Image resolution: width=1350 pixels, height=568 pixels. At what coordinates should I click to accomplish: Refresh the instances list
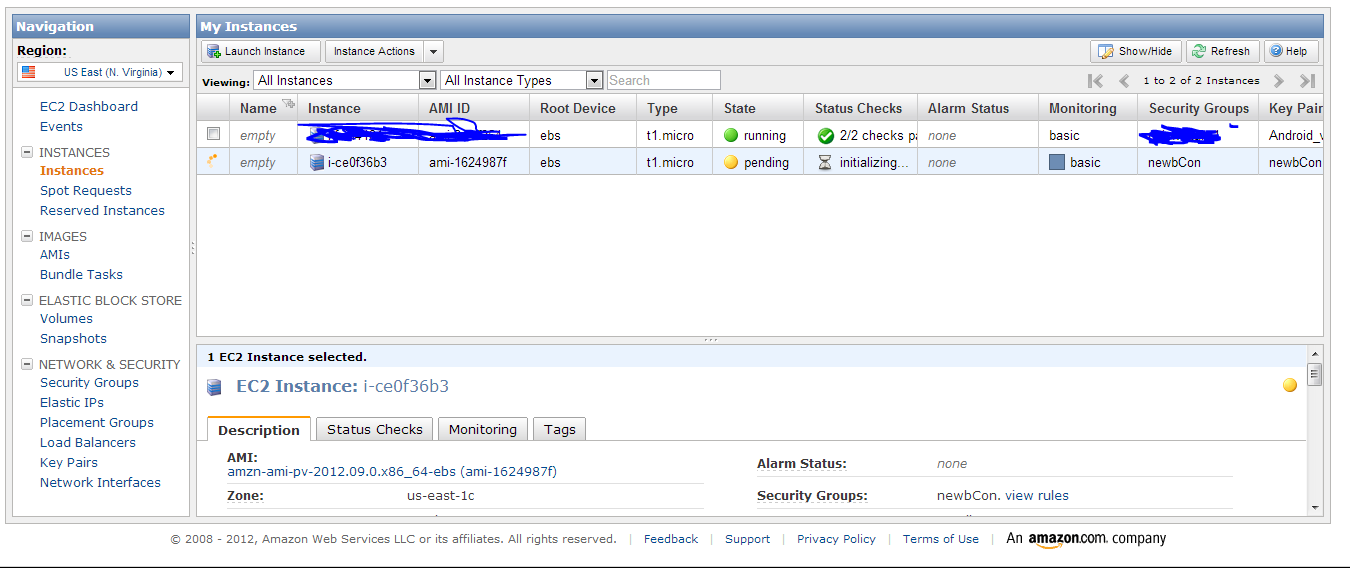(1221, 51)
